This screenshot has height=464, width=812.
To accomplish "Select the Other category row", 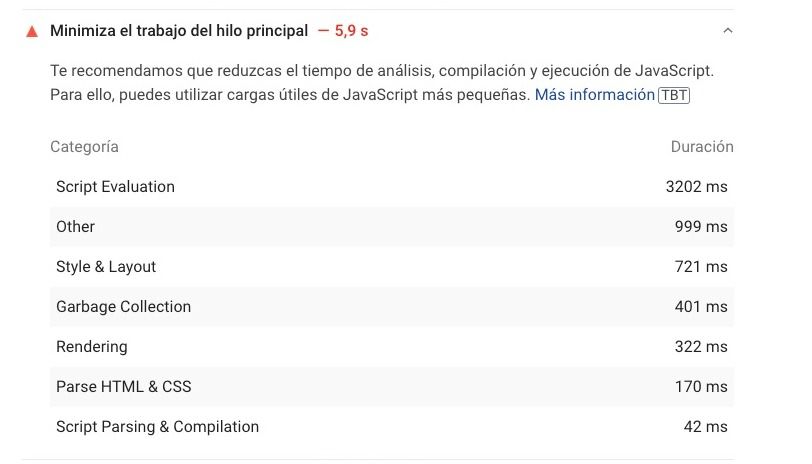I will click(392, 226).
